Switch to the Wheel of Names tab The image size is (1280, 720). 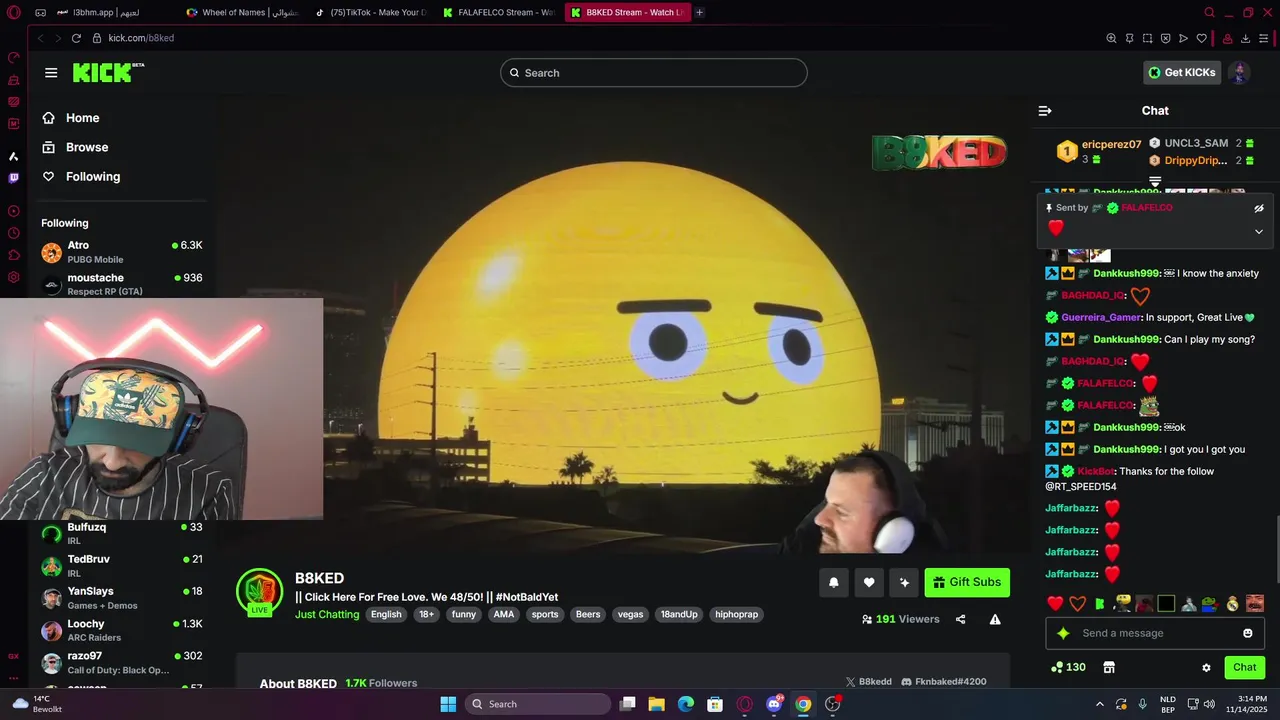click(243, 12)
